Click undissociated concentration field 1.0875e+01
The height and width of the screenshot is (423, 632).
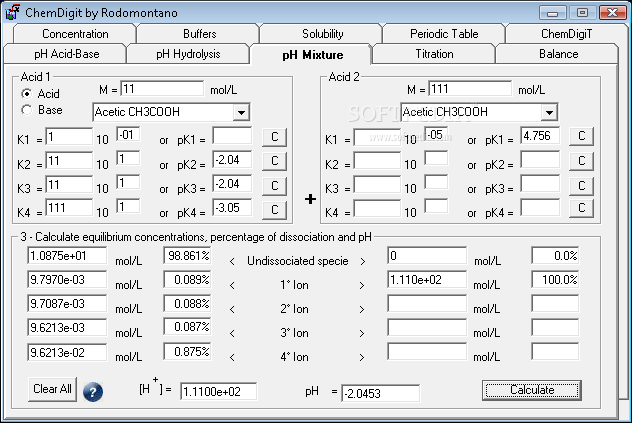(x=67, y=256)
